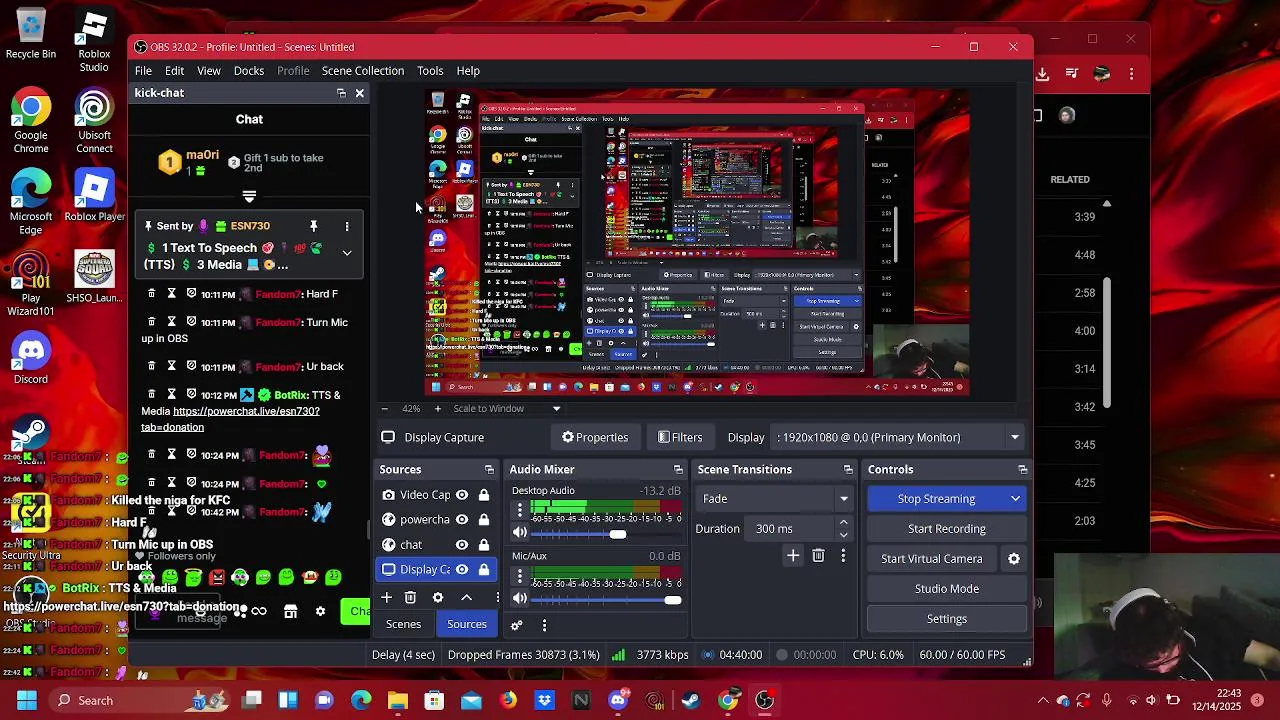Open the chat shop storefront icon
Screen dimensions: 1280x720
290,611
